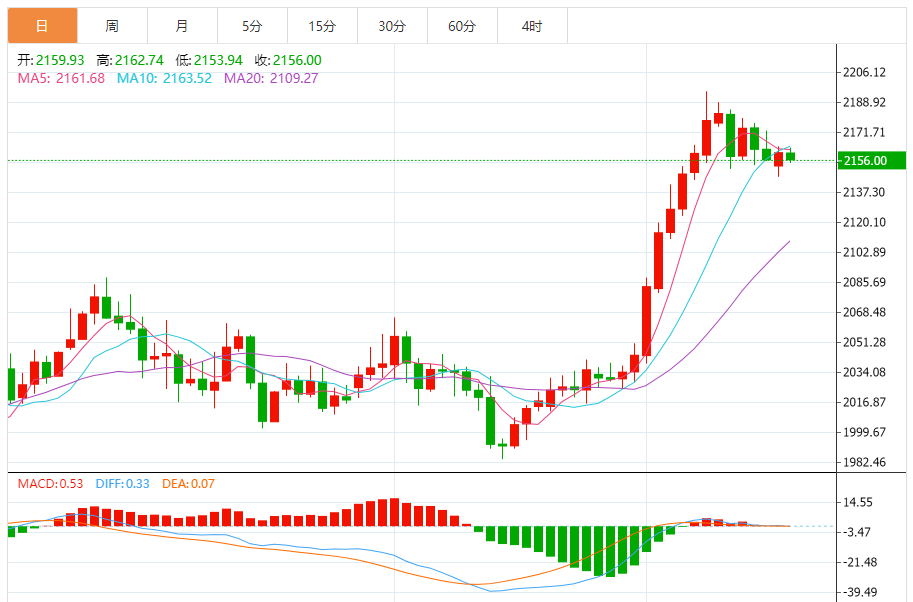Click the 2102.89 price axis label

864,252
